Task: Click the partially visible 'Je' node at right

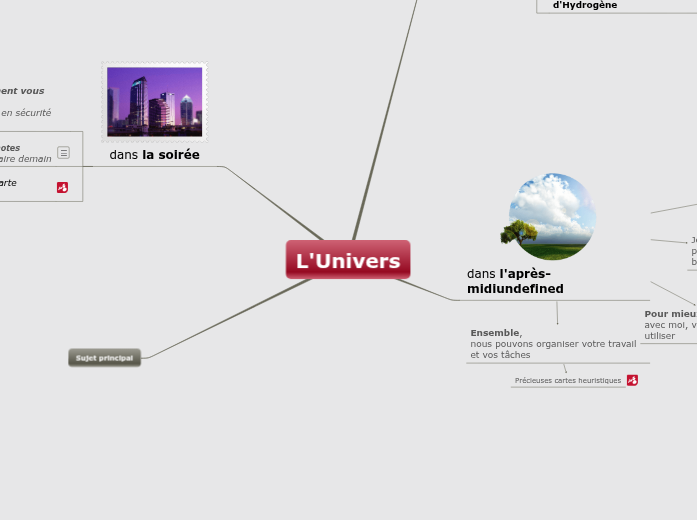Action: click(693, 240)
